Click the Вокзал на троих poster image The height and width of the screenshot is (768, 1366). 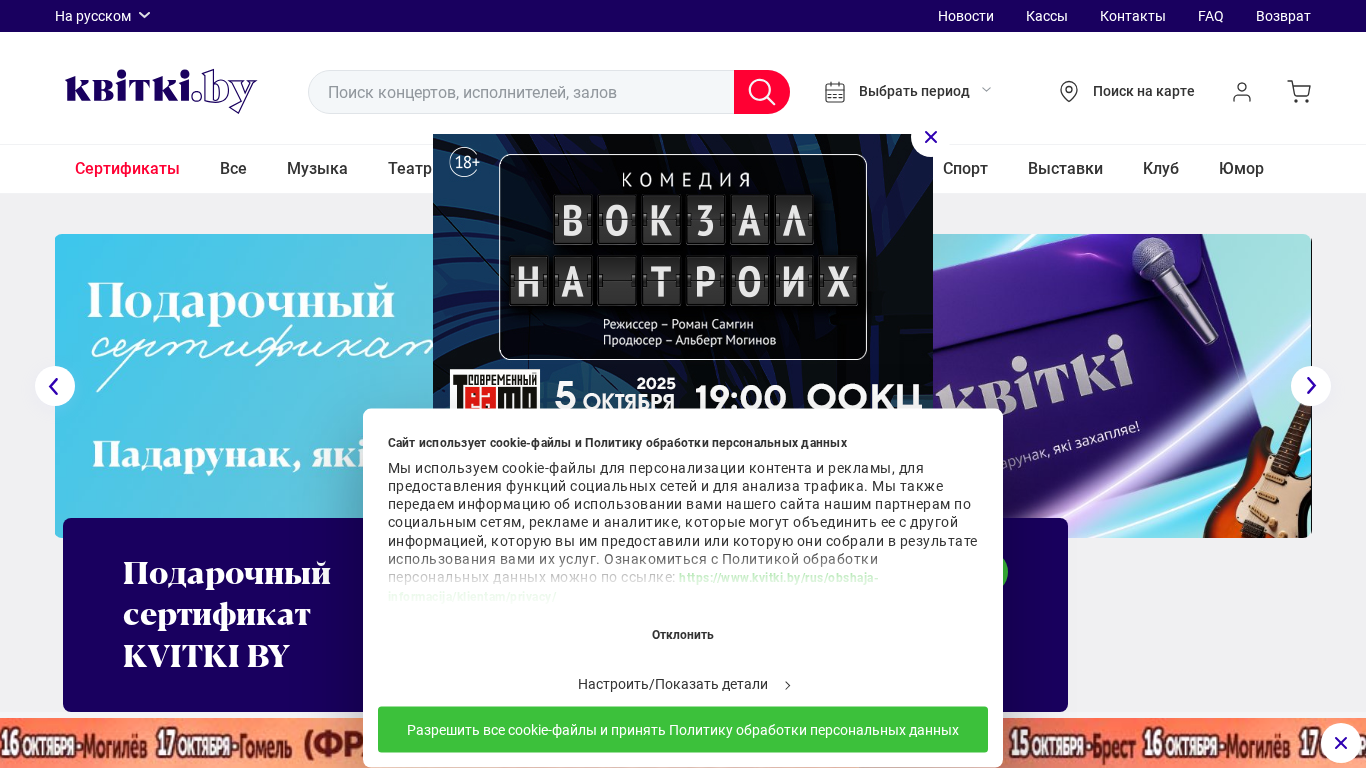click(x=683, y=272)
